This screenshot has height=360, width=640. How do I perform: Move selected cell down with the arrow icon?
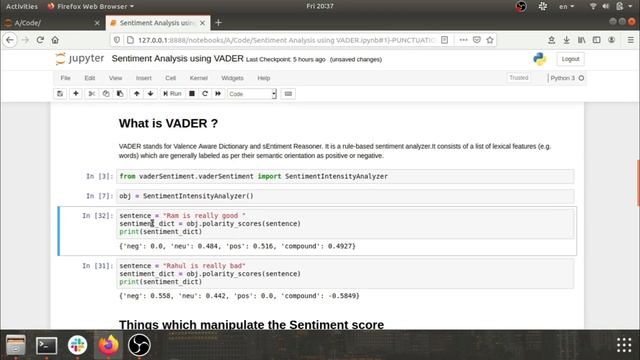point(151,93)
